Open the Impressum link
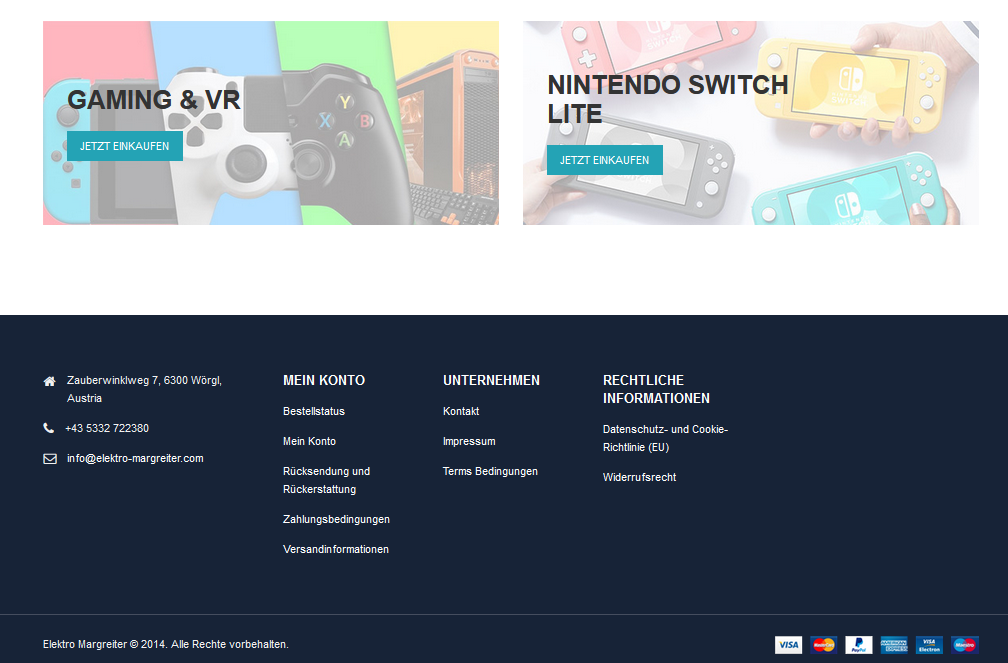1008x663 pixels. 469,441
